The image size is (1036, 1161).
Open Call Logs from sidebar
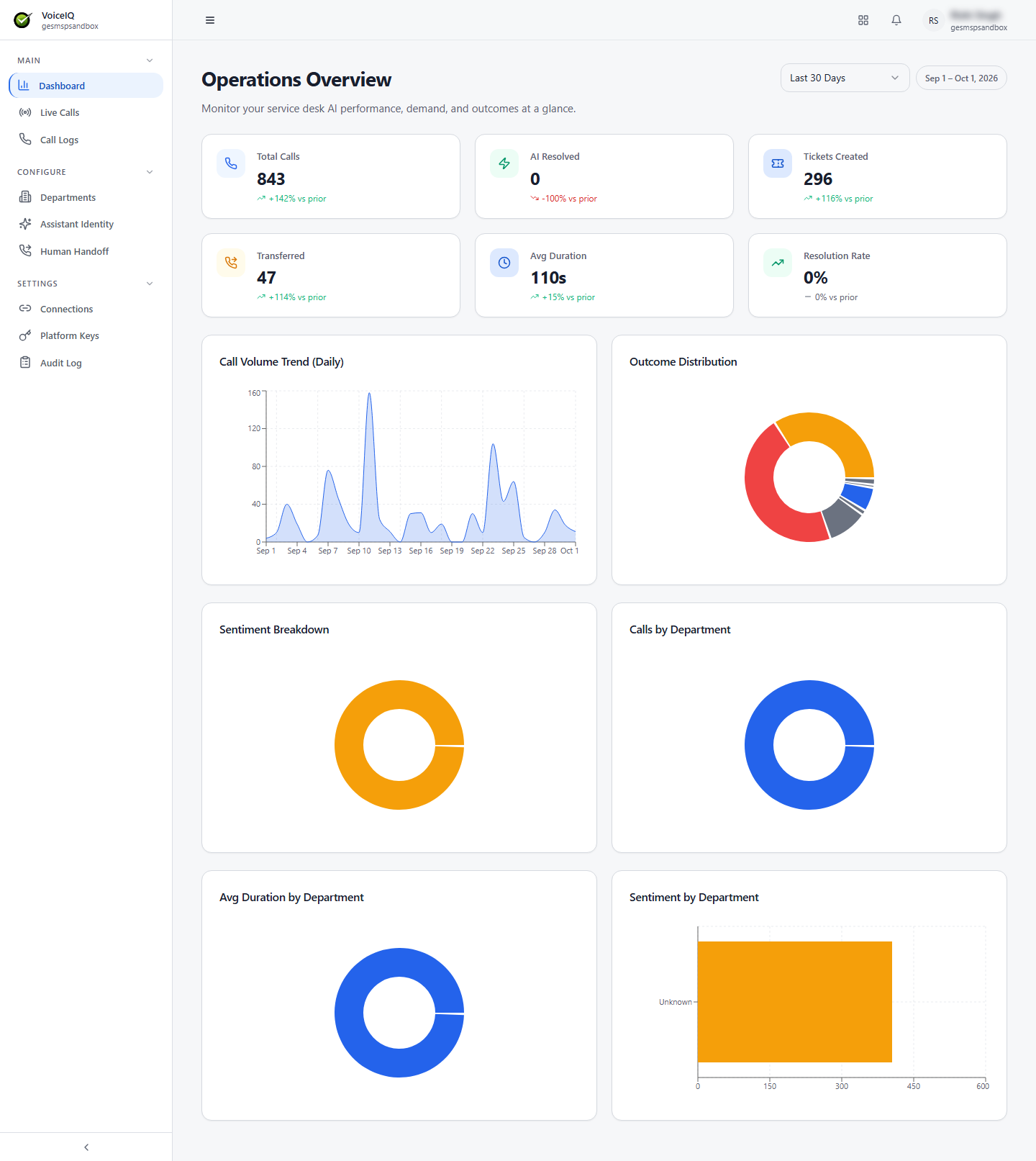pos(86,140)
